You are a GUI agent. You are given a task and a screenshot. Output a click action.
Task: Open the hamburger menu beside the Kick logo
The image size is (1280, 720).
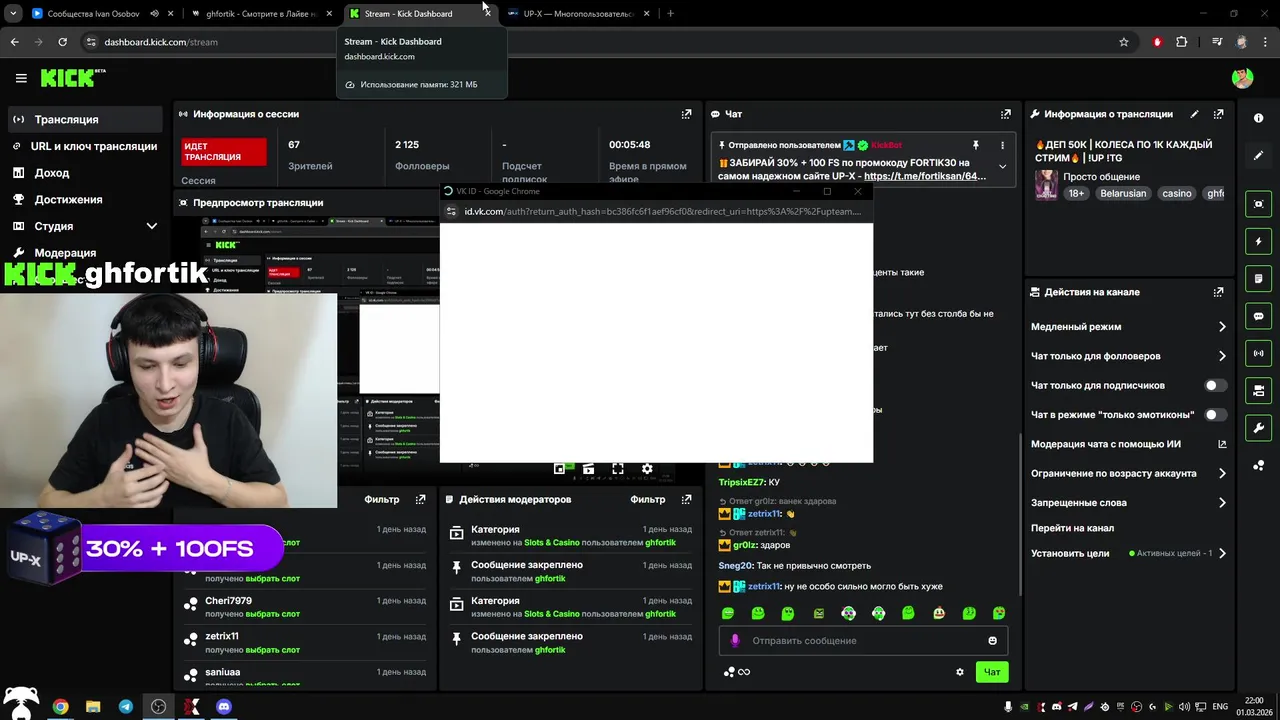(21, 78)
